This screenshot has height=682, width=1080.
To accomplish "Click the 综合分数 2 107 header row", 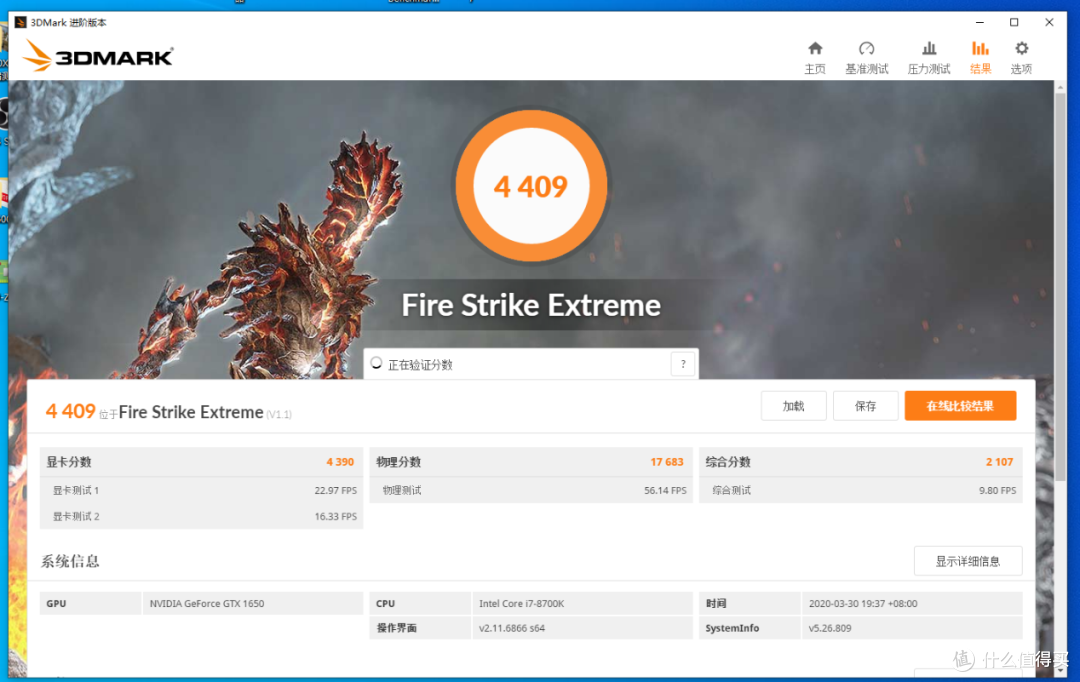I will coord(860,462).
